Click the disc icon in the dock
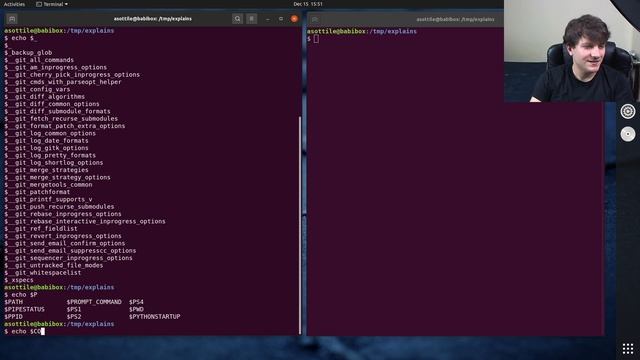 pyautogui.click(x=628, y=134)
